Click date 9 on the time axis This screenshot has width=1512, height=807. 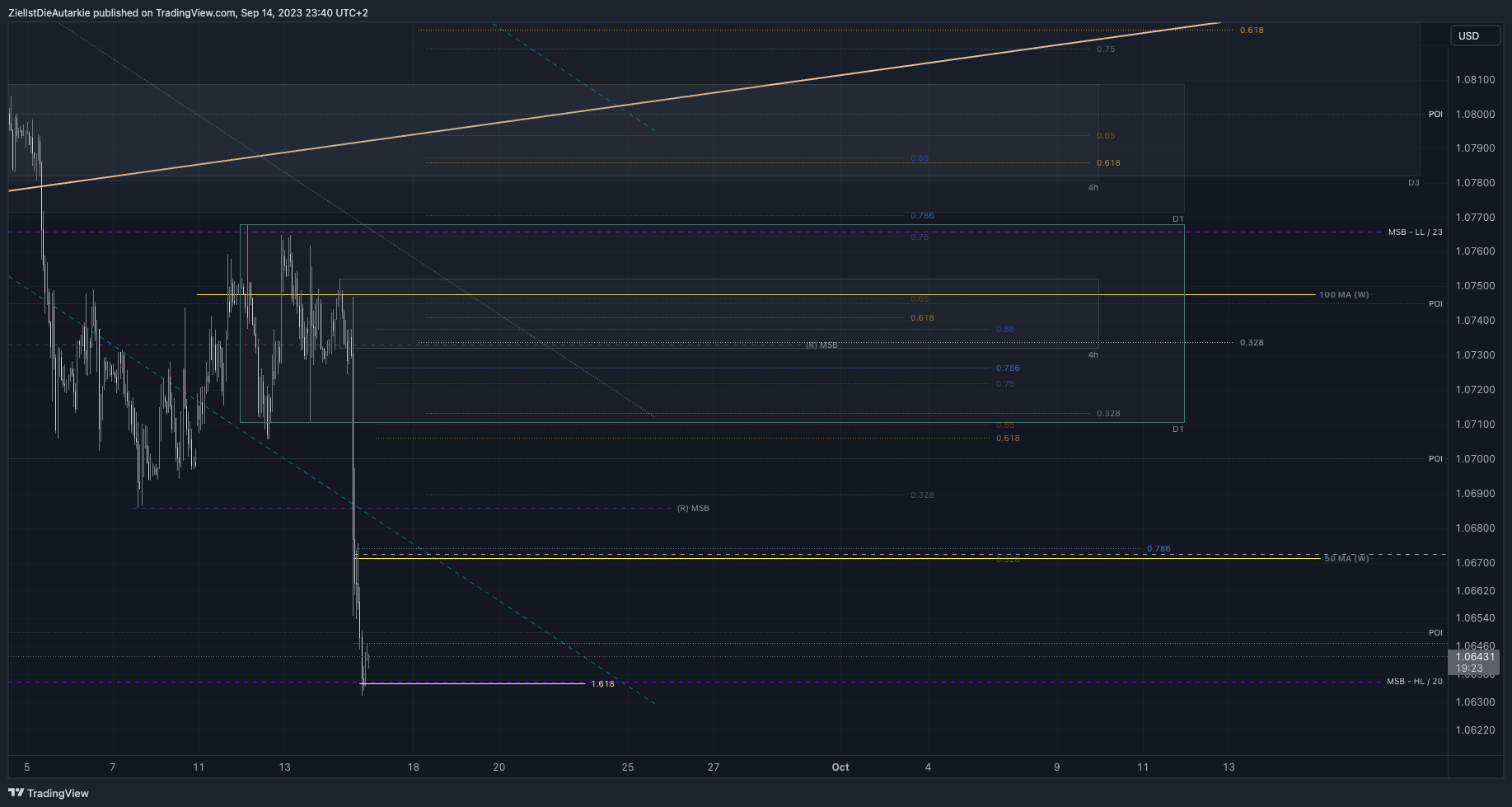[1057, 767]
